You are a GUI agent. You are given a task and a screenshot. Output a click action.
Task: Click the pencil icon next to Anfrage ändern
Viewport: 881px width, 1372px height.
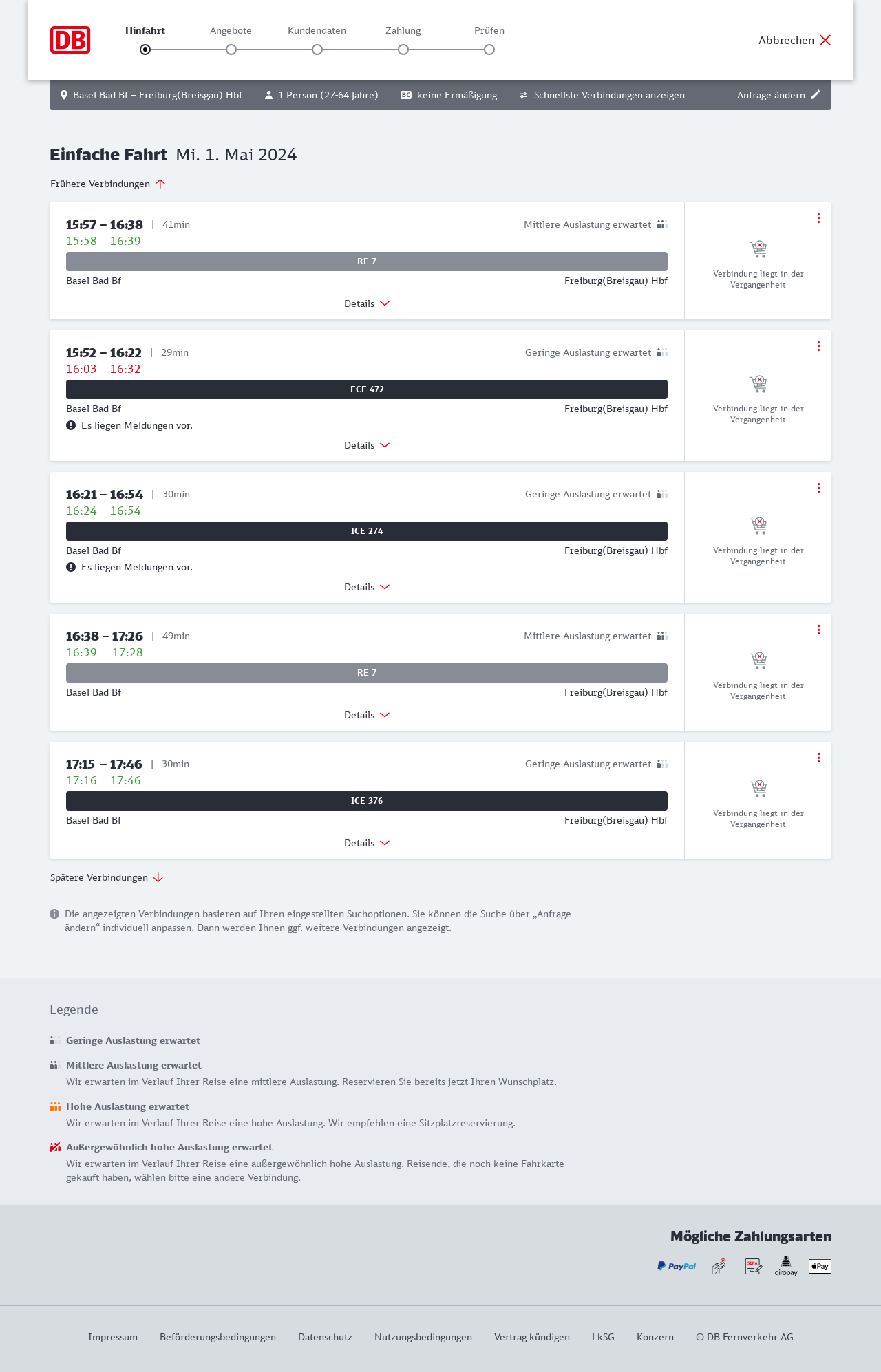pos(816,95)
